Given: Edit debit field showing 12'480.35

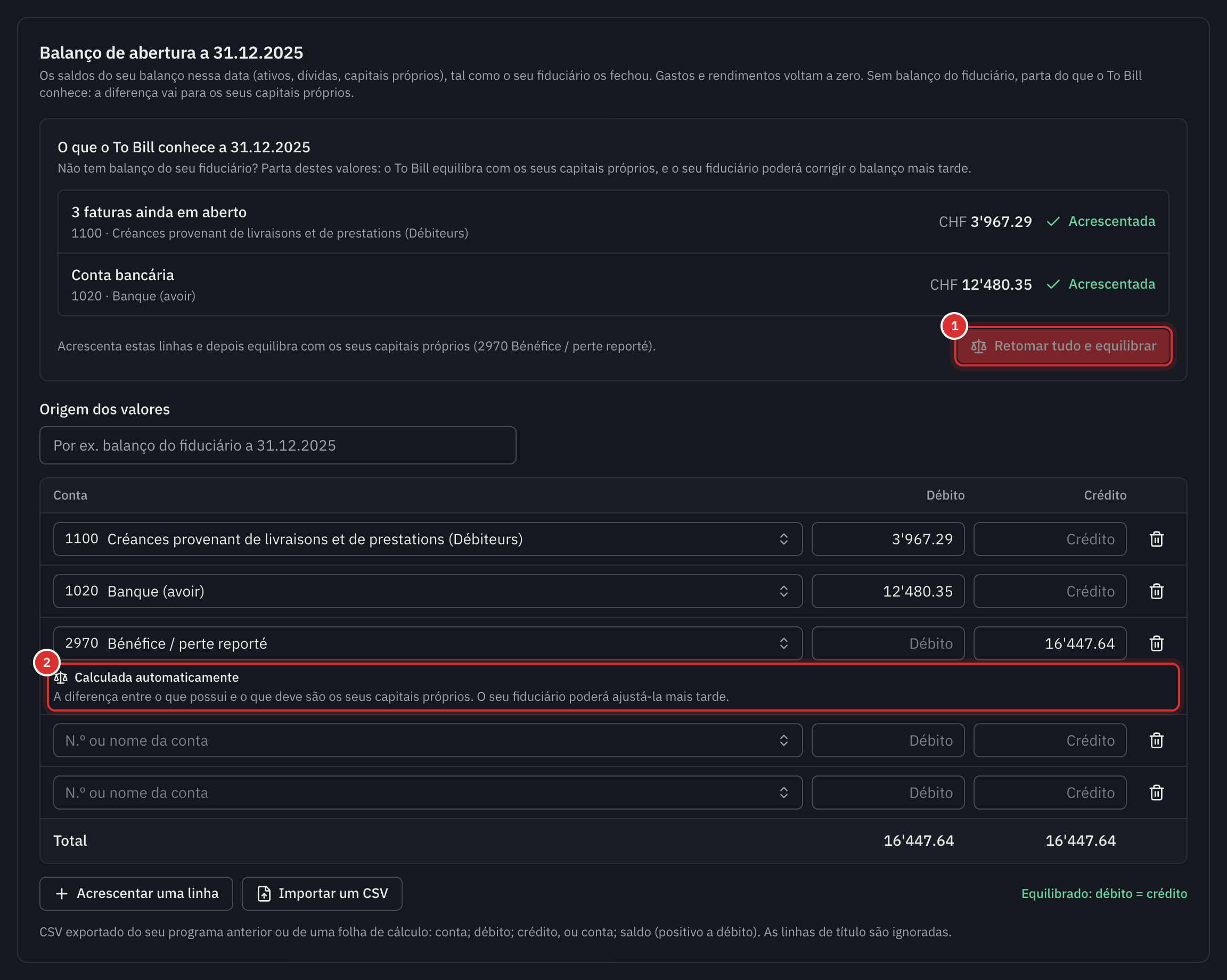Looking at the screenshot, I should [x=888, y=591].
